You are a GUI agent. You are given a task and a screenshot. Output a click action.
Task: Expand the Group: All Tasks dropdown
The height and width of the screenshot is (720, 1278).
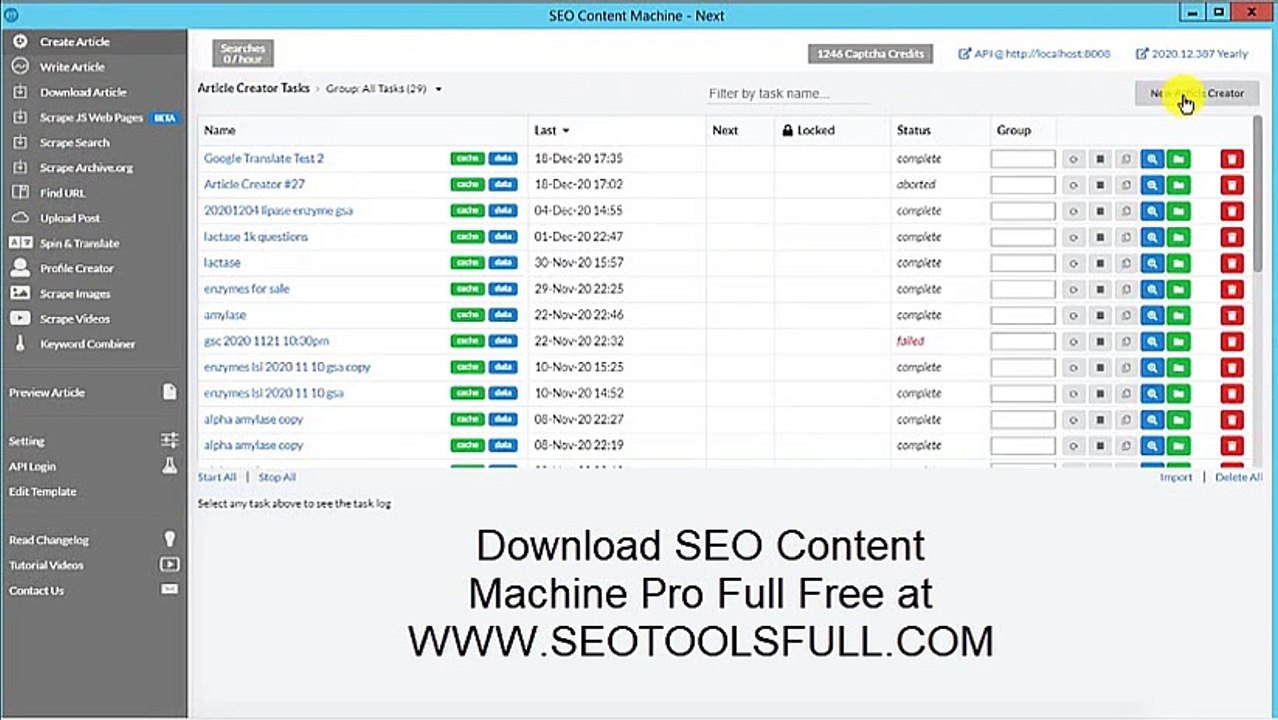pyautogui.click(x=384, y=88)
